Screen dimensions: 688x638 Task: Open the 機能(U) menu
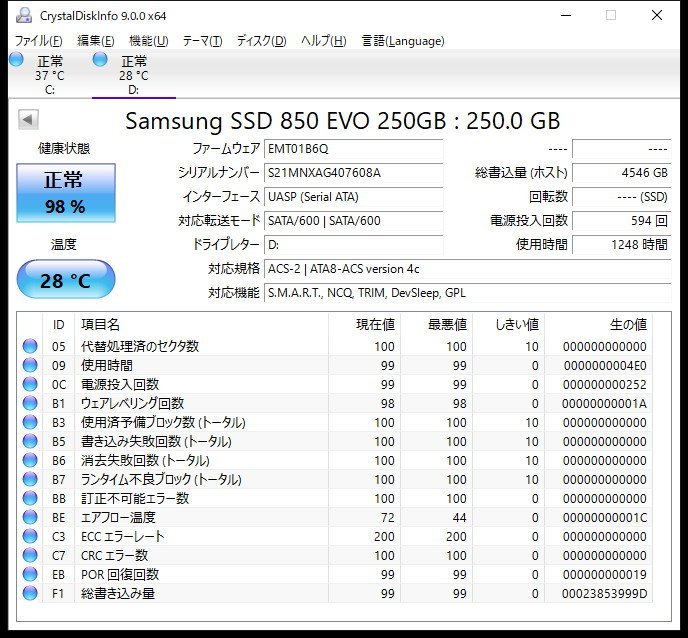(x=149, y=41)
